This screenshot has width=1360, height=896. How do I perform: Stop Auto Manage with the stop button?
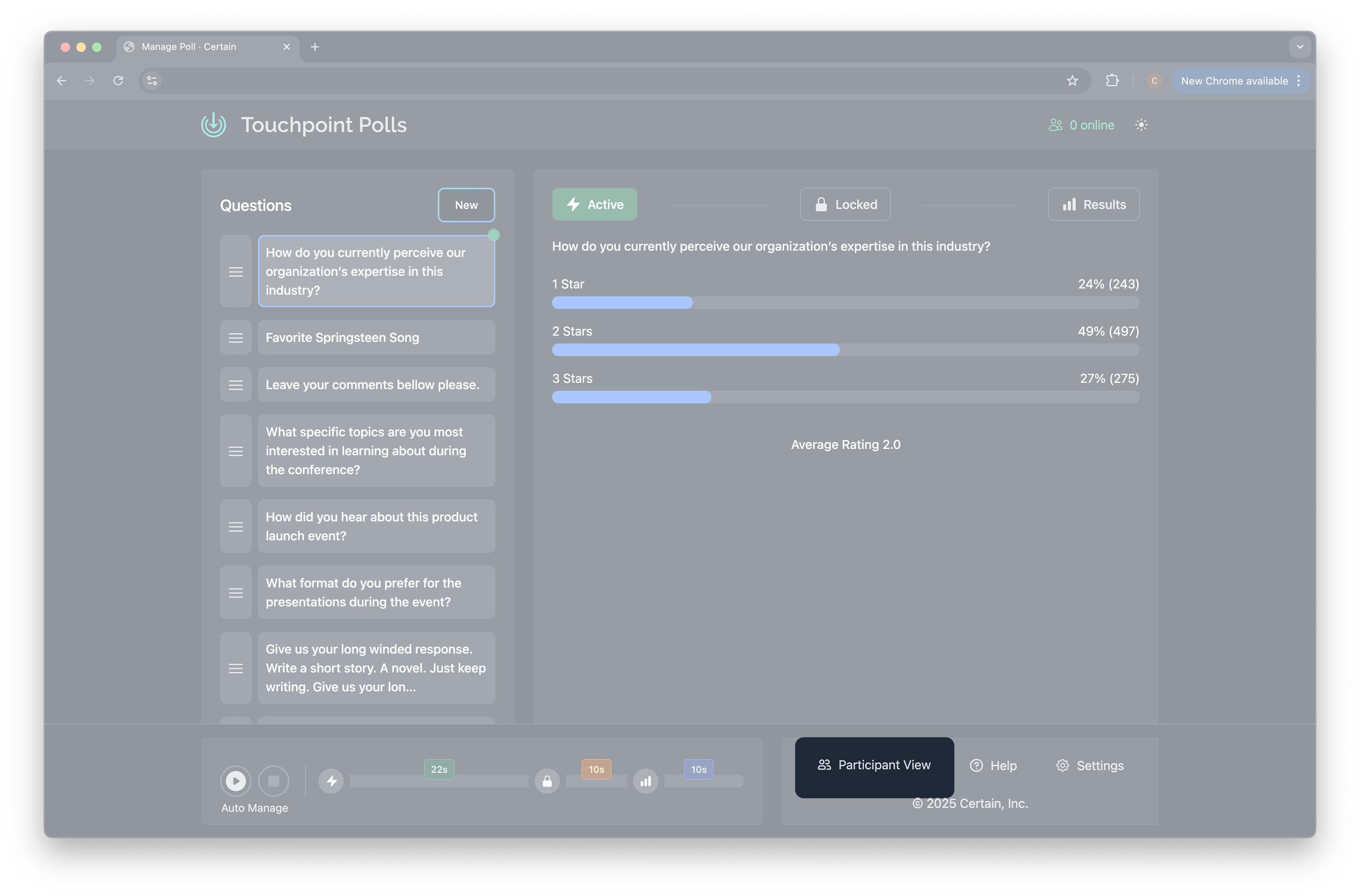pos(273,781)
